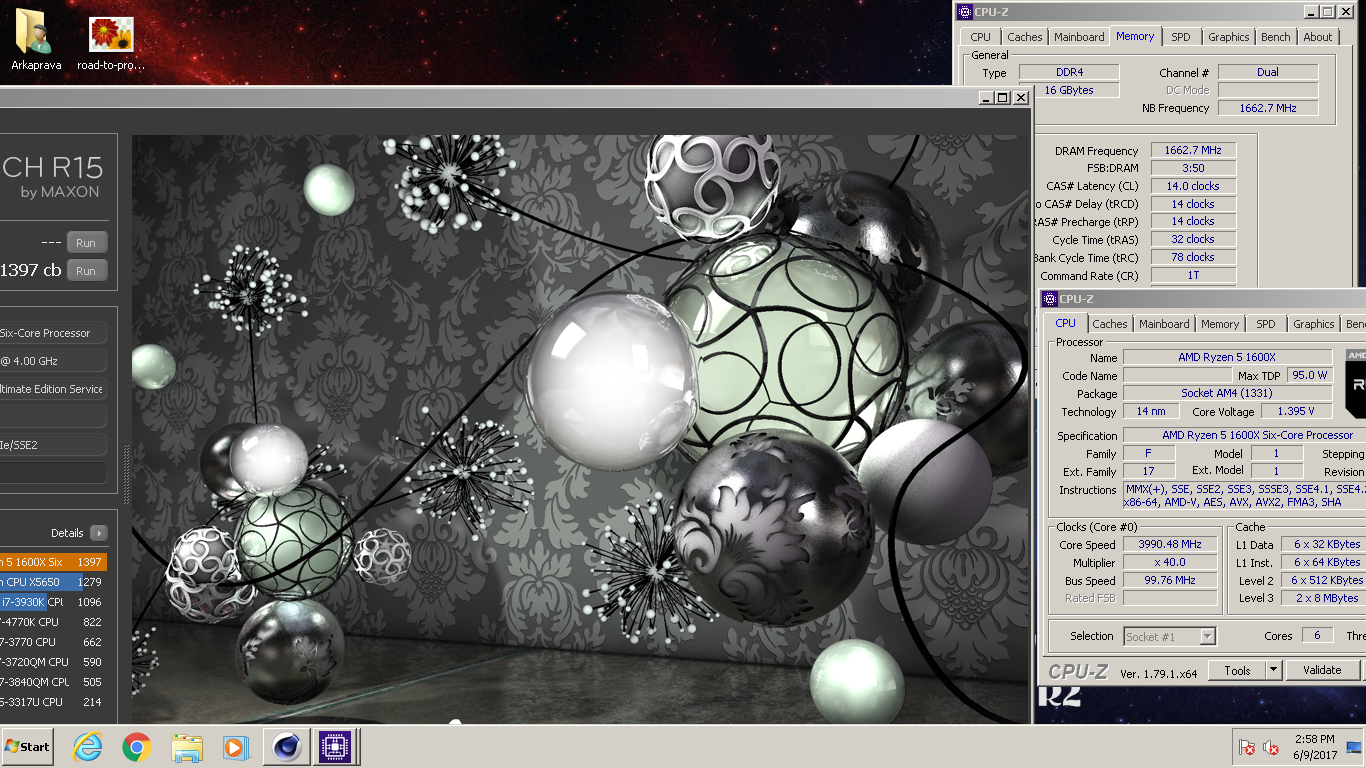The width and height of the screenshot is (1366, 768).
Task: Click the Core Voltage 1.395 V value
Action: pyautogui.click(x=1297, y=412)
